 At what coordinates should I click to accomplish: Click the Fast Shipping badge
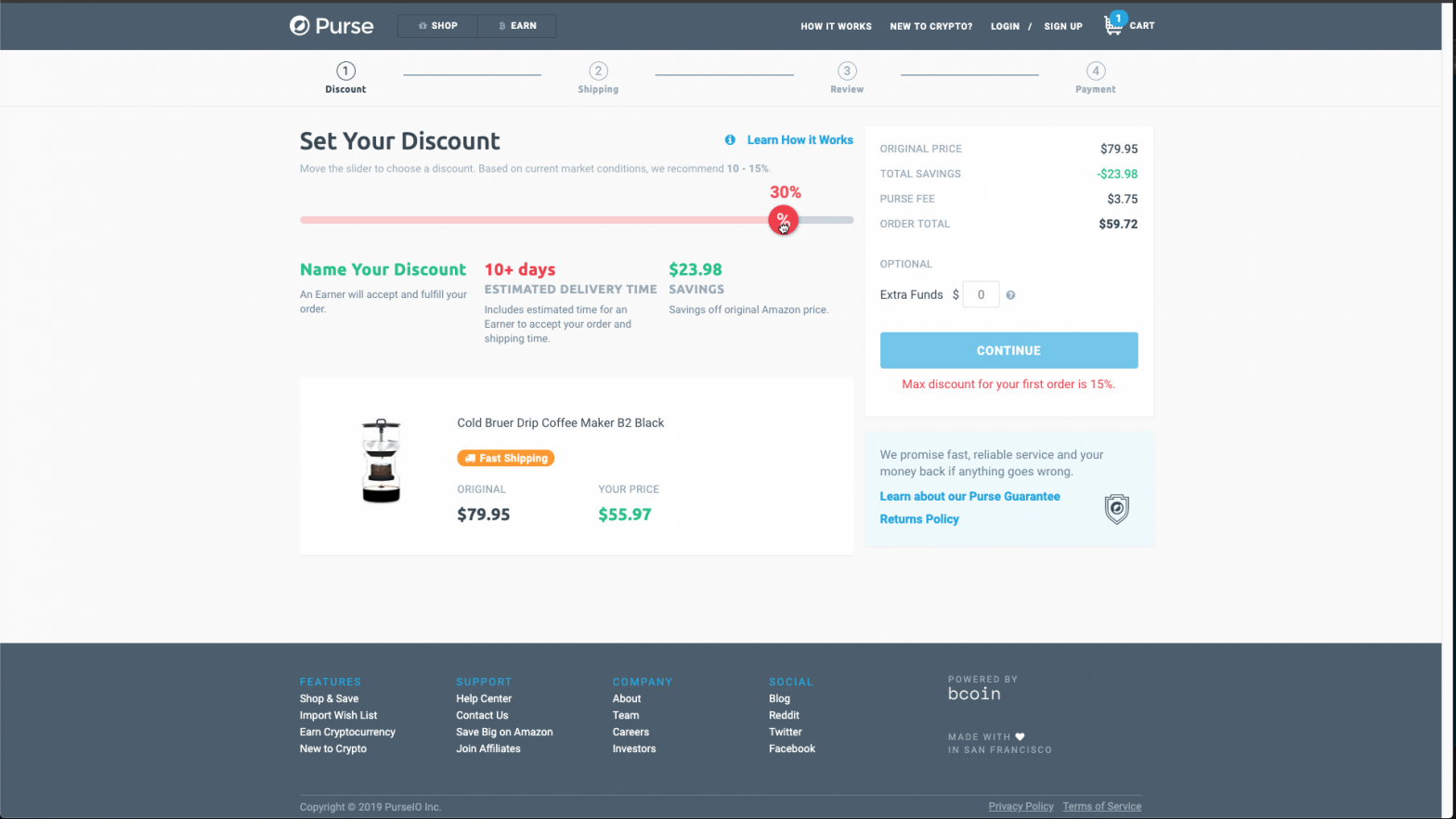click(x=505, y=458)
